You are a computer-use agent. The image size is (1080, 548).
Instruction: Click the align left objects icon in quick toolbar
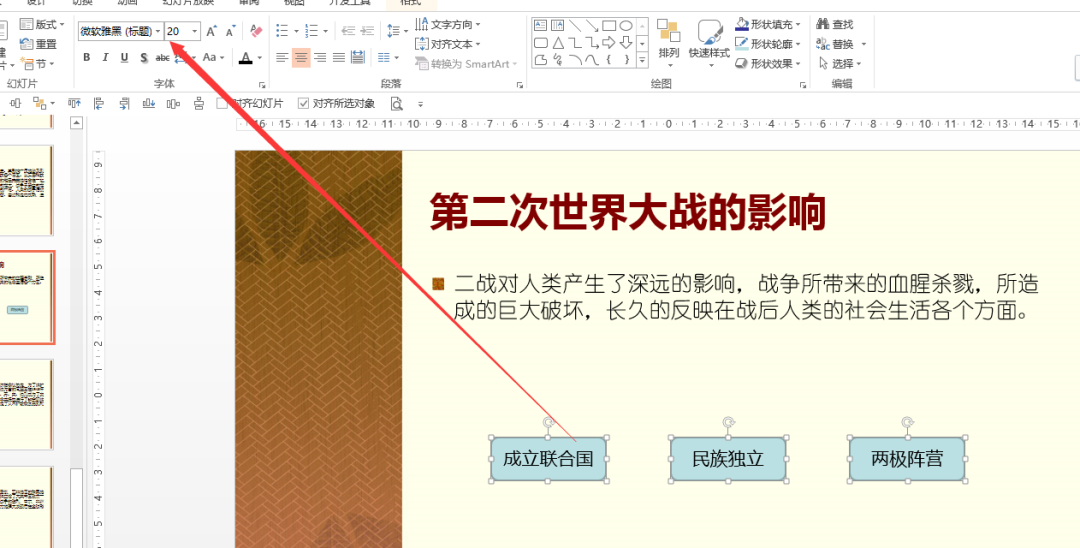tap(99, 104)
